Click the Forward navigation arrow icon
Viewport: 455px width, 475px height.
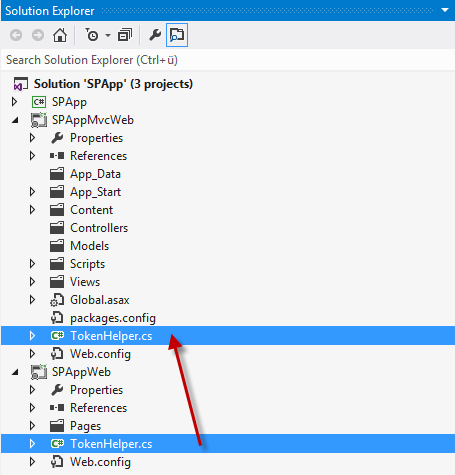(38, 35)
